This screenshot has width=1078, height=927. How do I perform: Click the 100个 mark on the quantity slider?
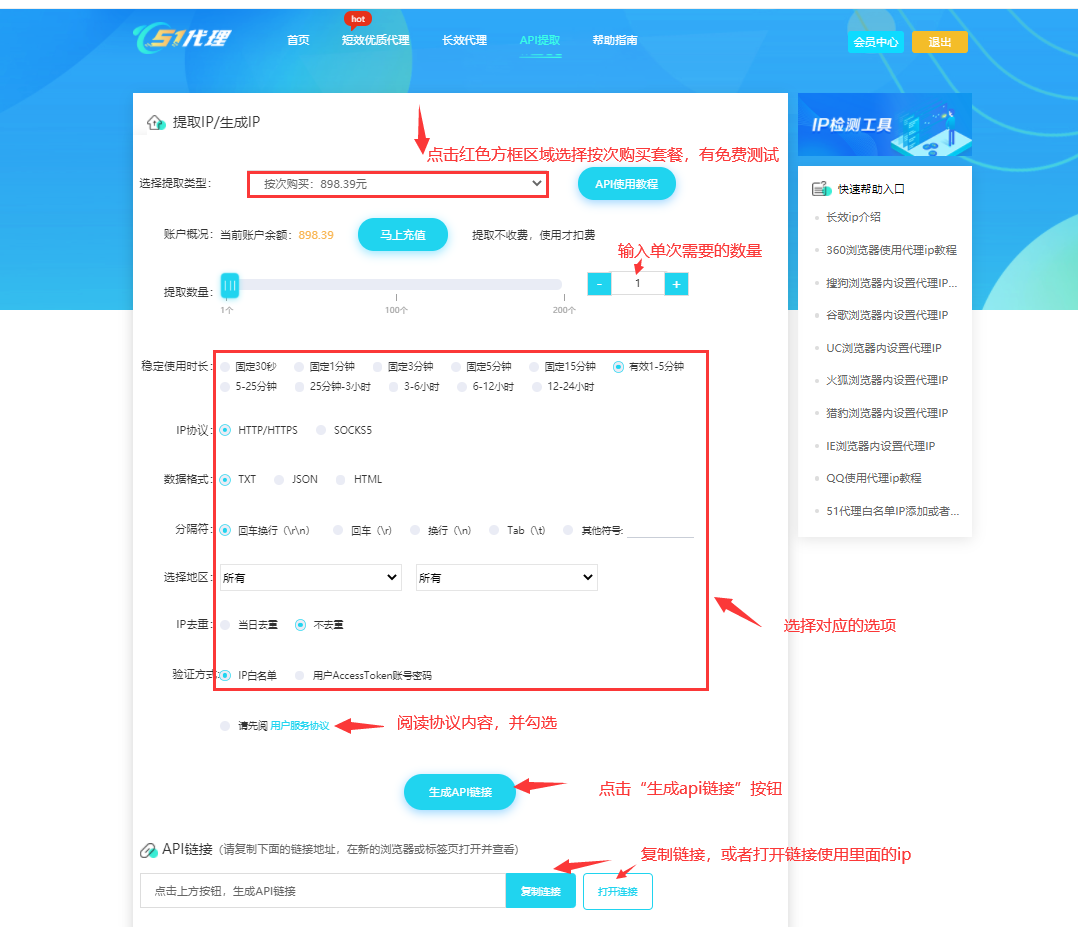[396, 309]
